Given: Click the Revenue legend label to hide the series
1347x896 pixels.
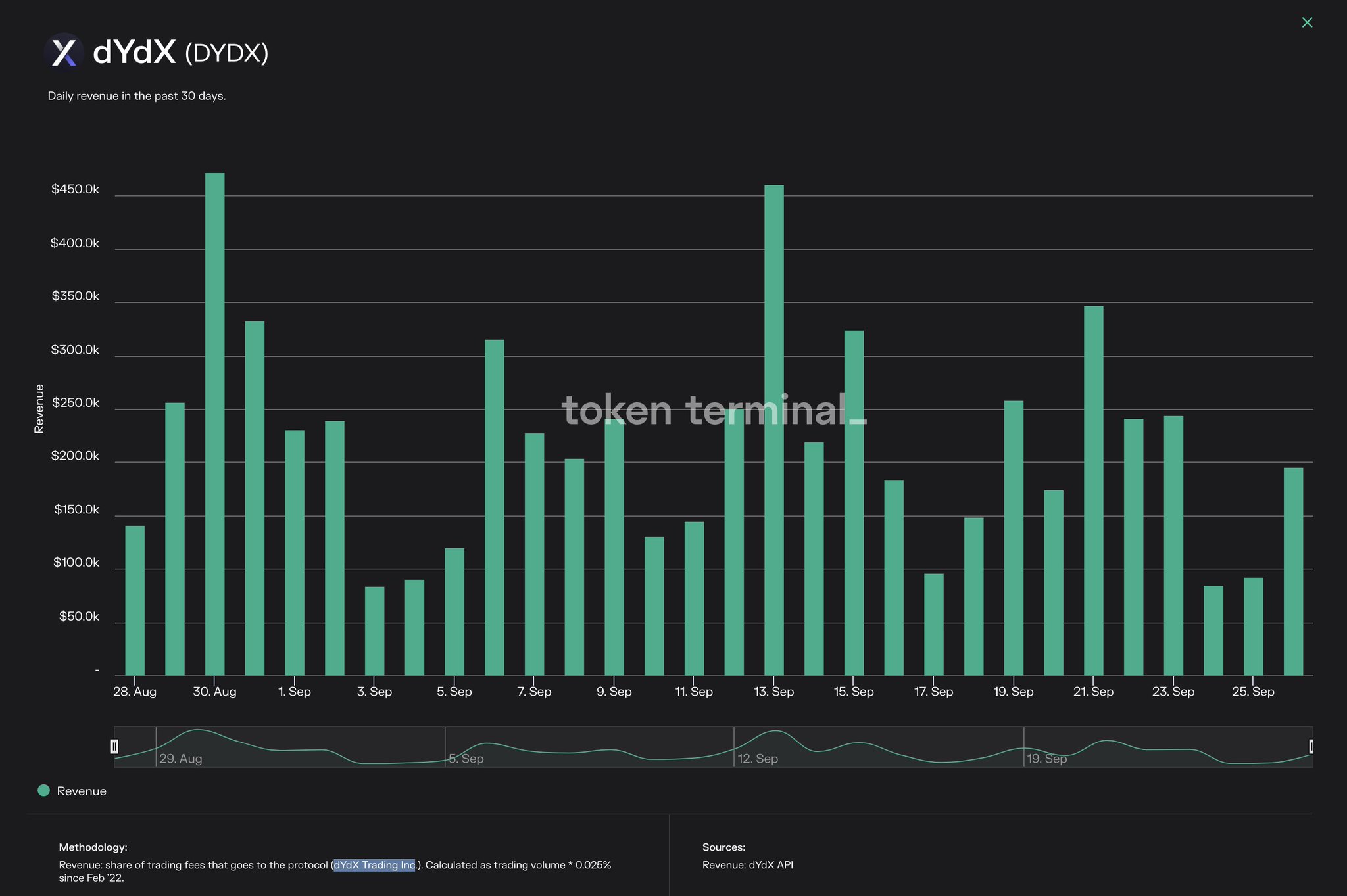Looking at the screenshot, I should click(80, 790).
